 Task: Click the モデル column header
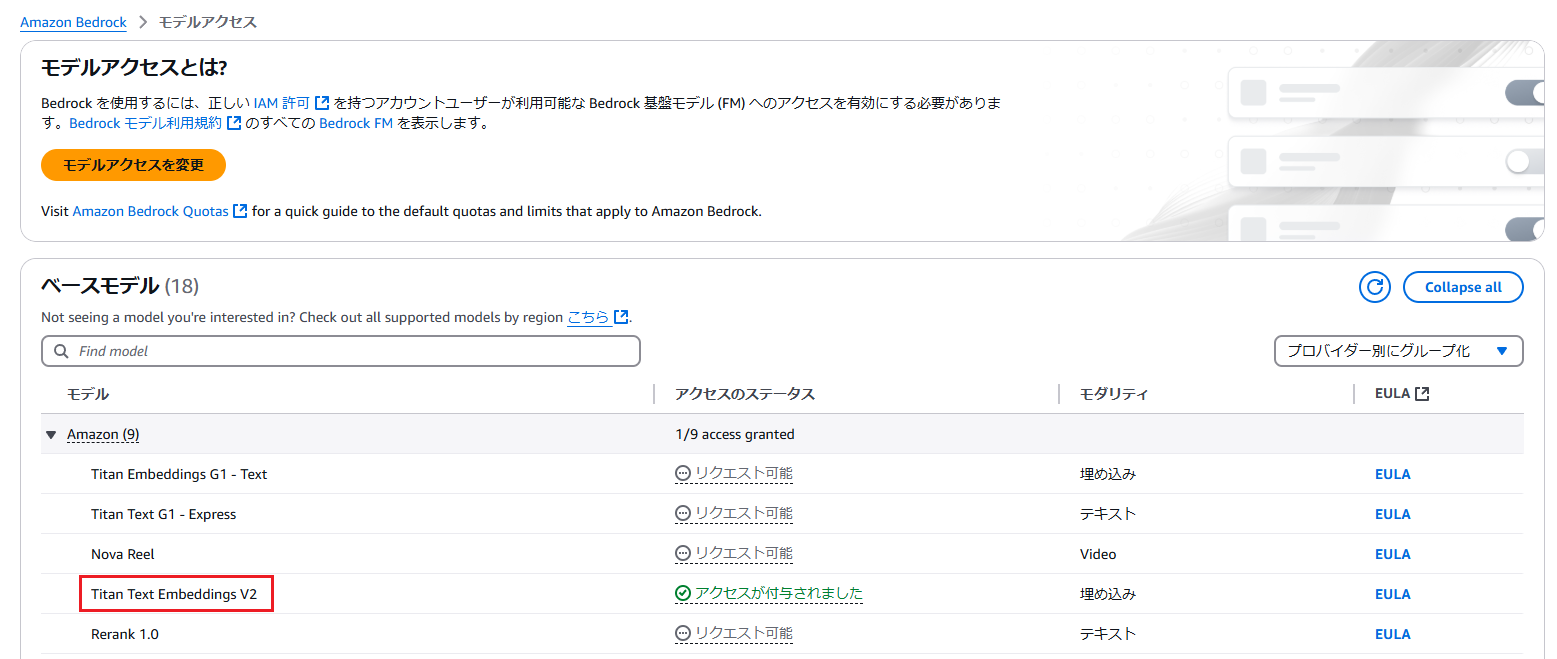[x=88, y=394]
